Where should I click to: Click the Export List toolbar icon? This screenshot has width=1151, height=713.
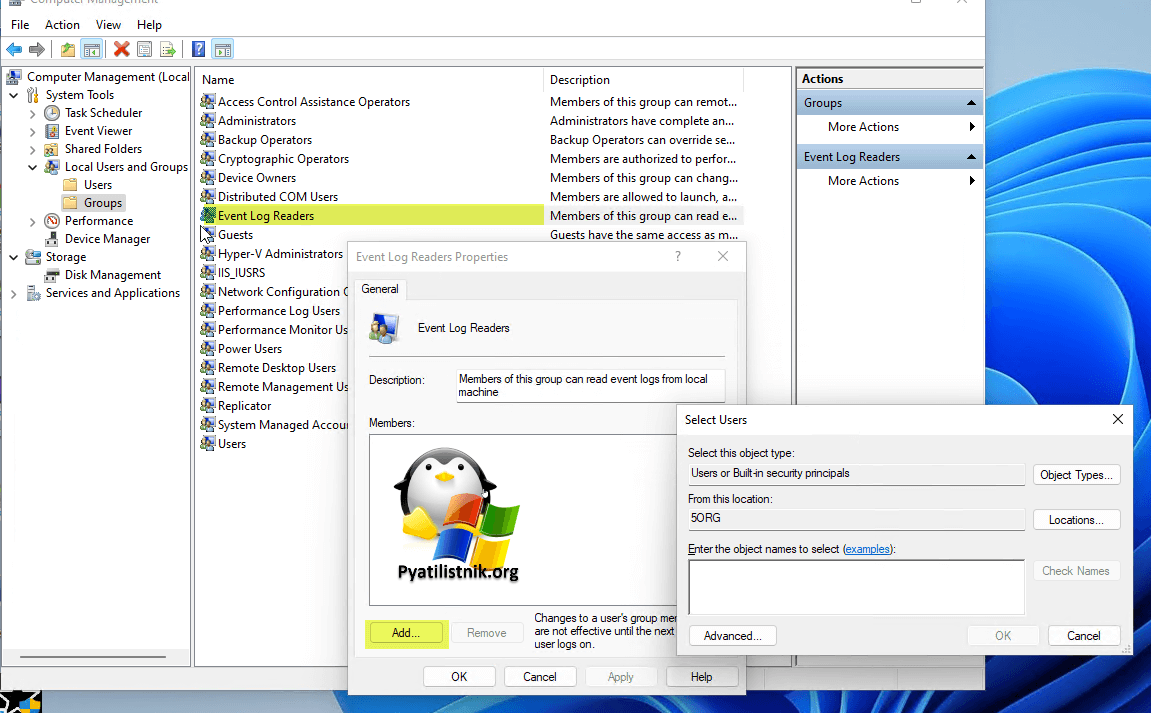tap(168, 49)
